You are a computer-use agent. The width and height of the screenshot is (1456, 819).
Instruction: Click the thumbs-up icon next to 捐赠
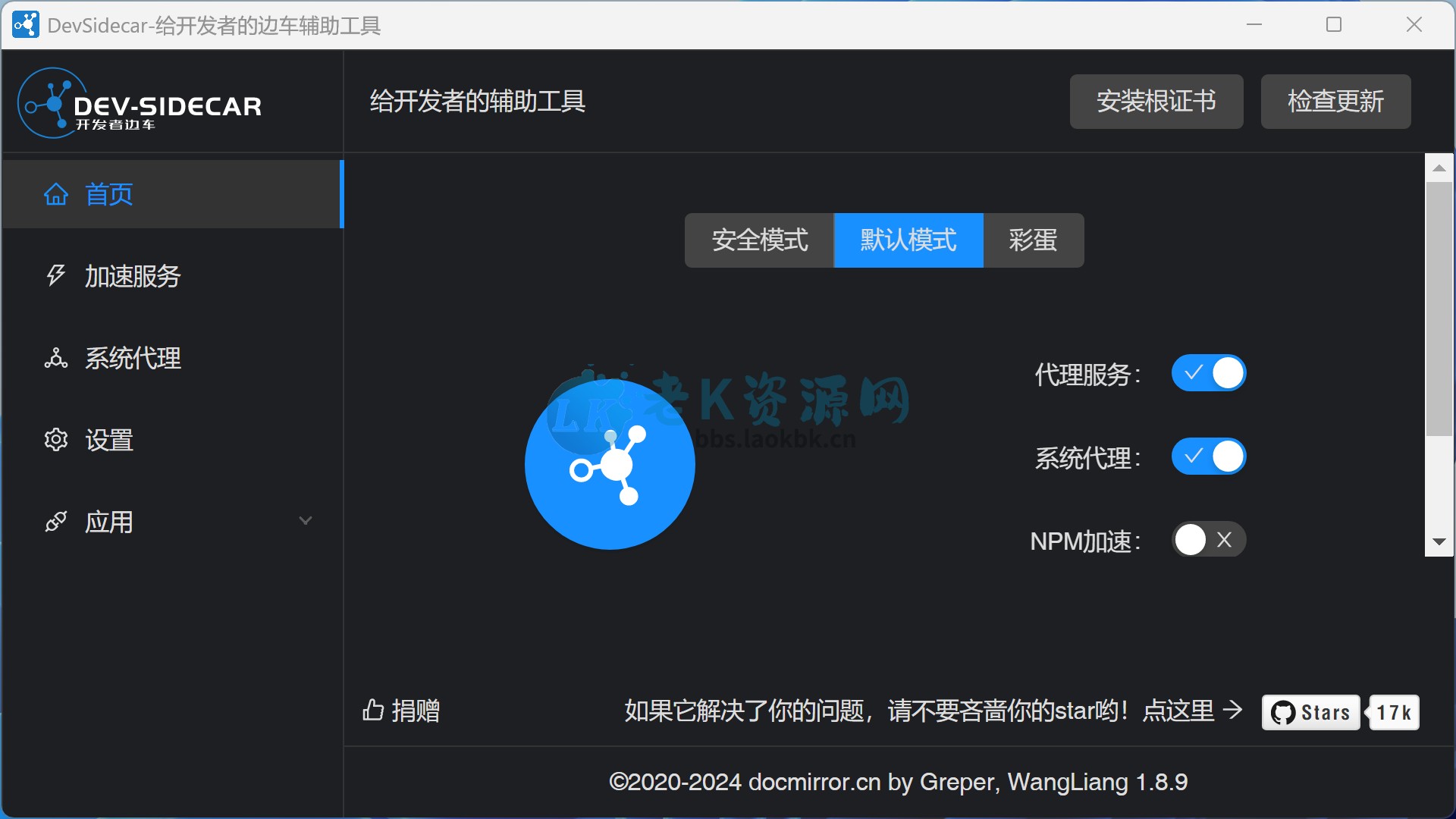[373, 710]
